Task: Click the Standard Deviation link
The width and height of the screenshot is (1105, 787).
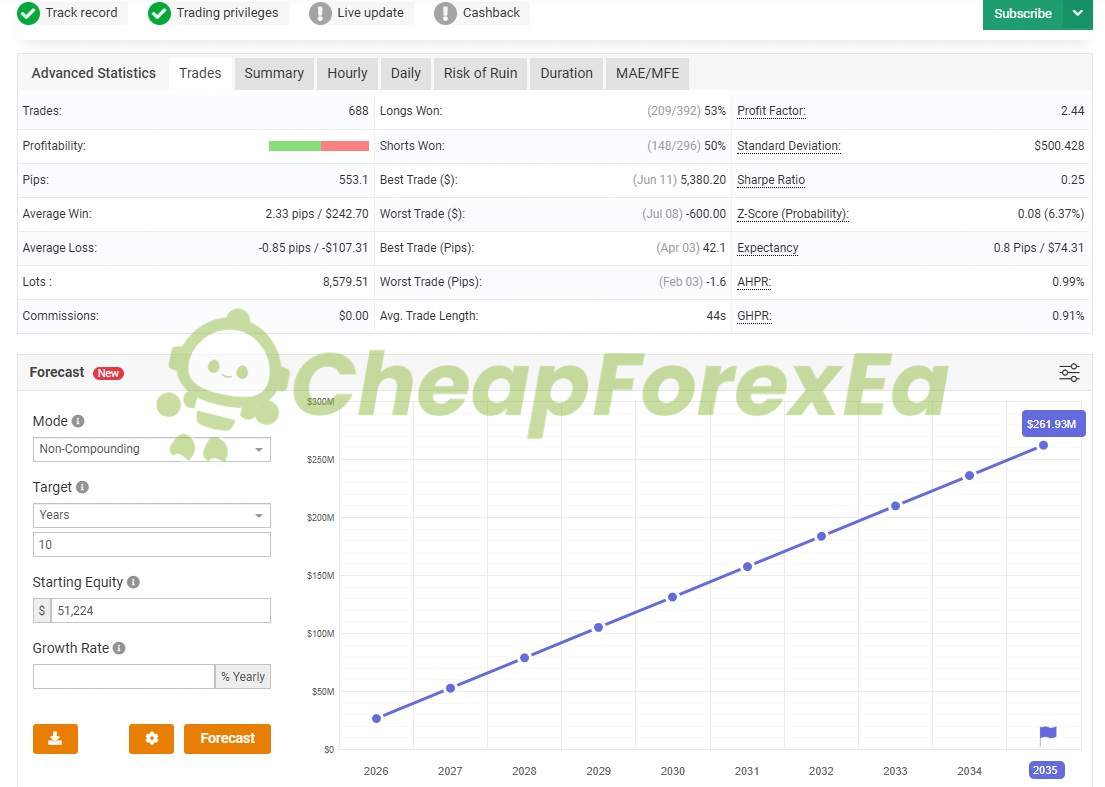Action: click(789, 146)
